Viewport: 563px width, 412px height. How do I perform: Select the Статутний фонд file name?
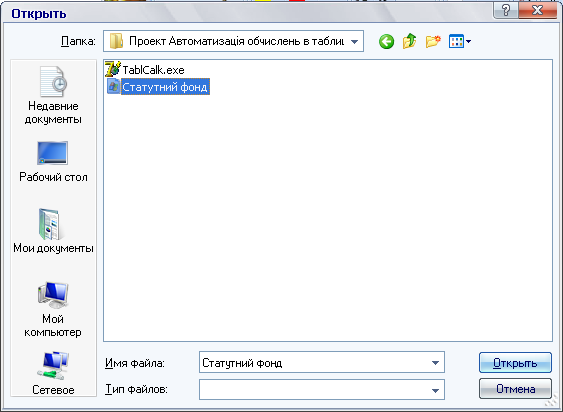coord(165,87)
